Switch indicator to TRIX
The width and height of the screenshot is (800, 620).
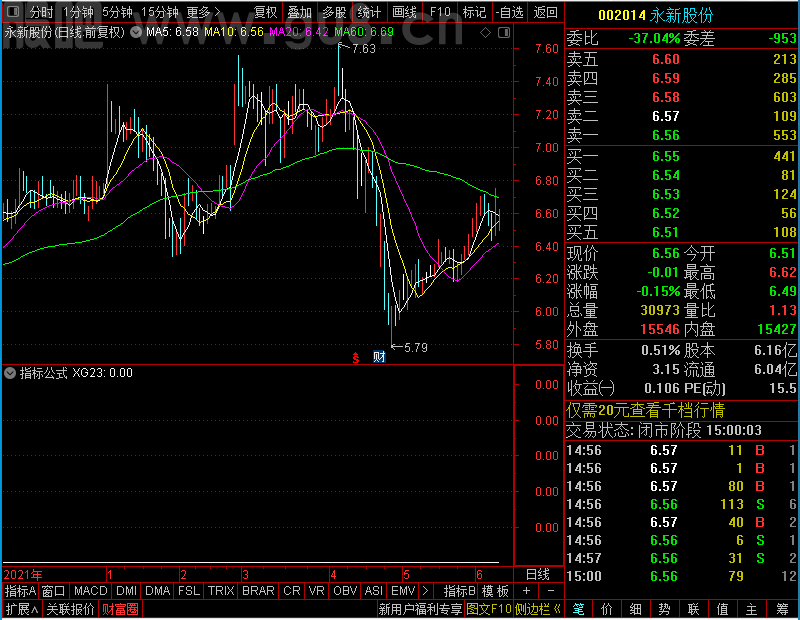220,591
